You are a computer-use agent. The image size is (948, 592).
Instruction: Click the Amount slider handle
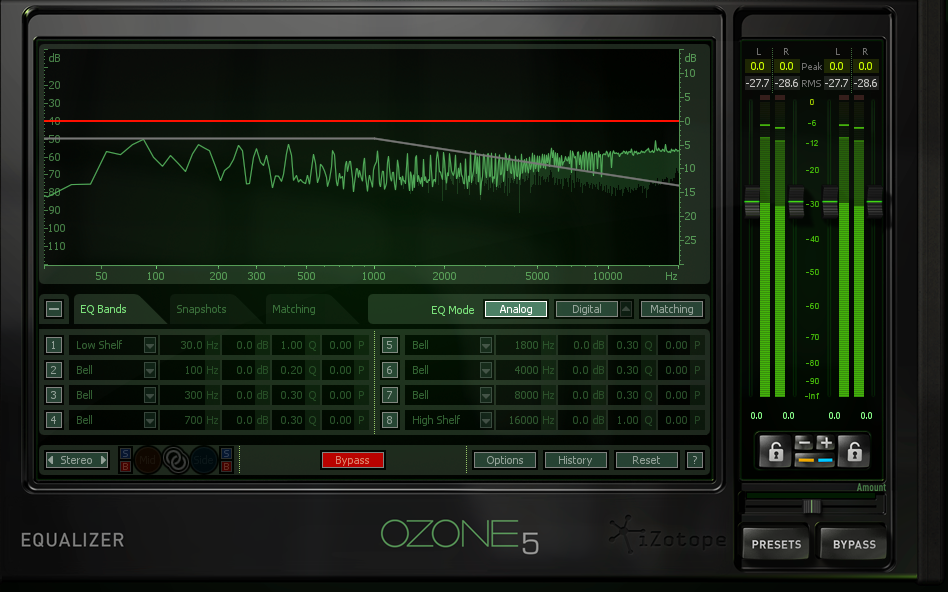[x=812, y=506]
